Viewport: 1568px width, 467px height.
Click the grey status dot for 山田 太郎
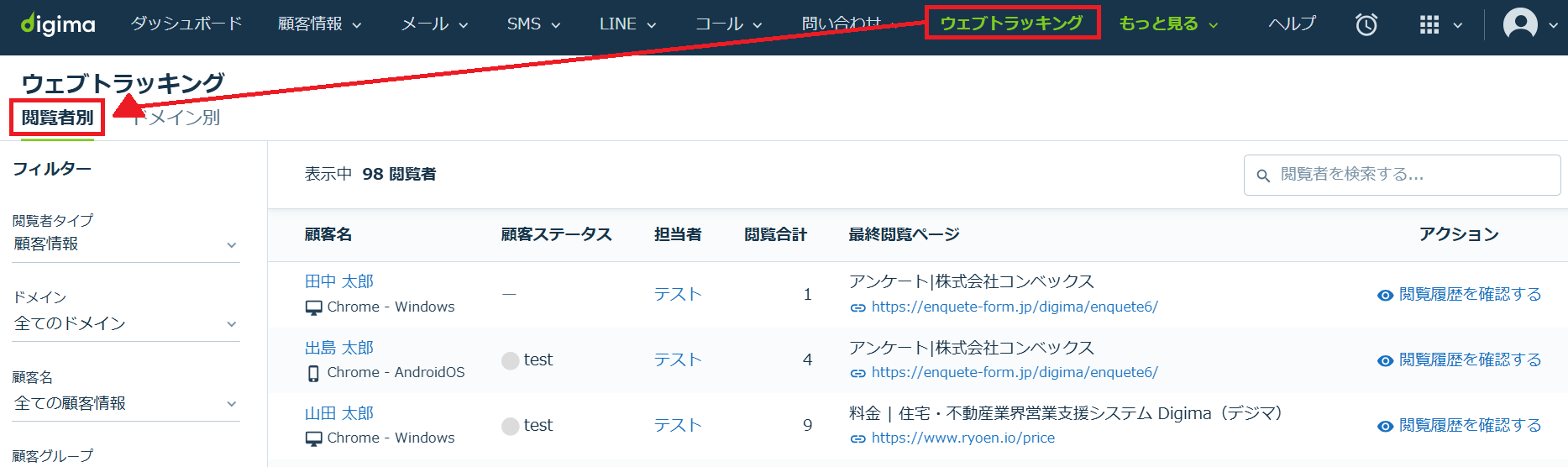tap(510, 426)
